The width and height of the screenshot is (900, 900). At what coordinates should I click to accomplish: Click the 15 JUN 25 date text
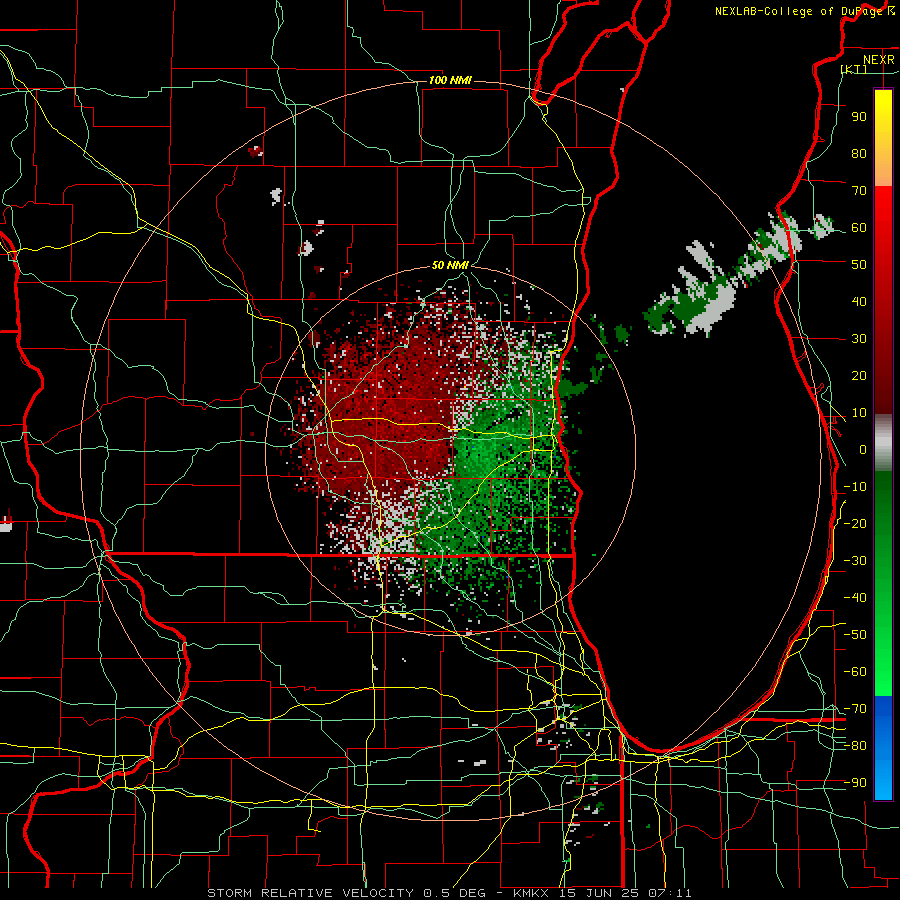tap(600, 893)
